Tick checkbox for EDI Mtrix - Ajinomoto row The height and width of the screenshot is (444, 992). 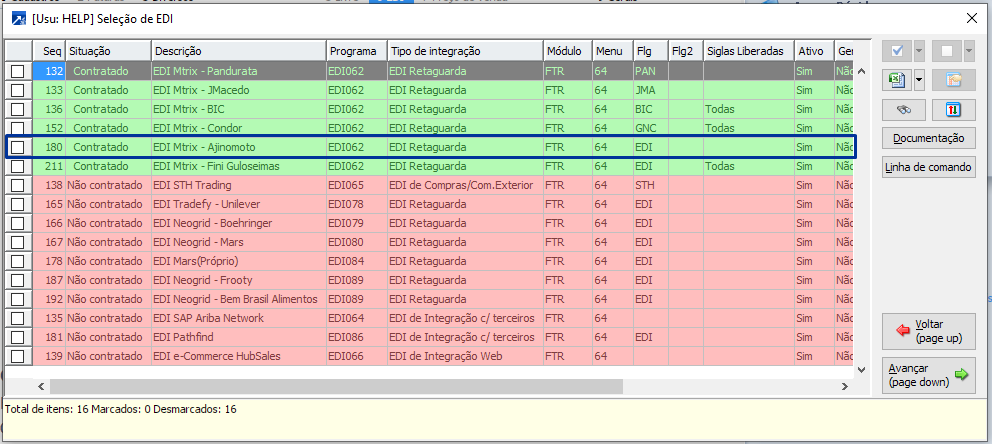[18, 147]
